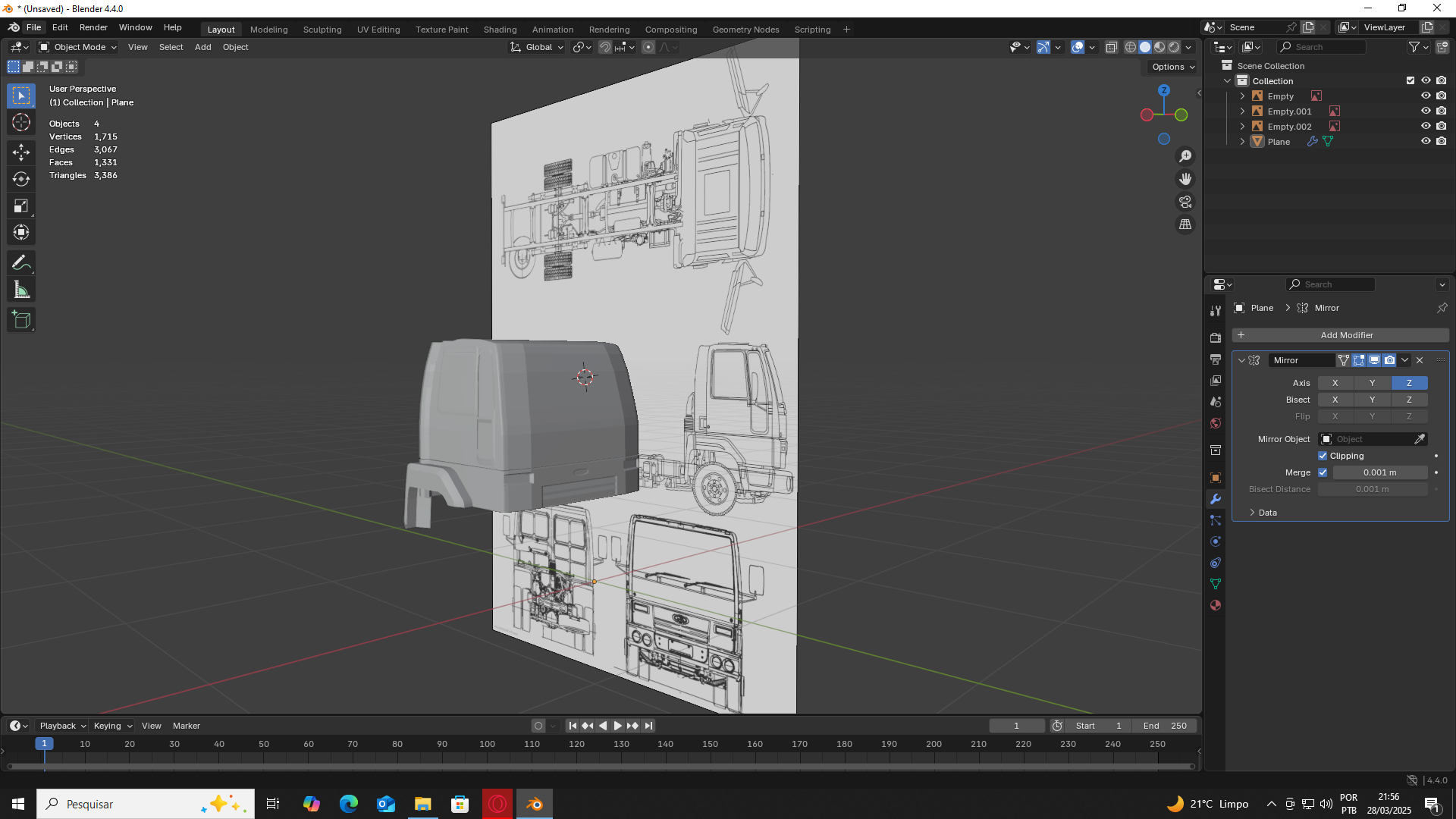Open the Material properties tab
The width and height of the screenshot is (1456, 819).
click(1216, 605)
